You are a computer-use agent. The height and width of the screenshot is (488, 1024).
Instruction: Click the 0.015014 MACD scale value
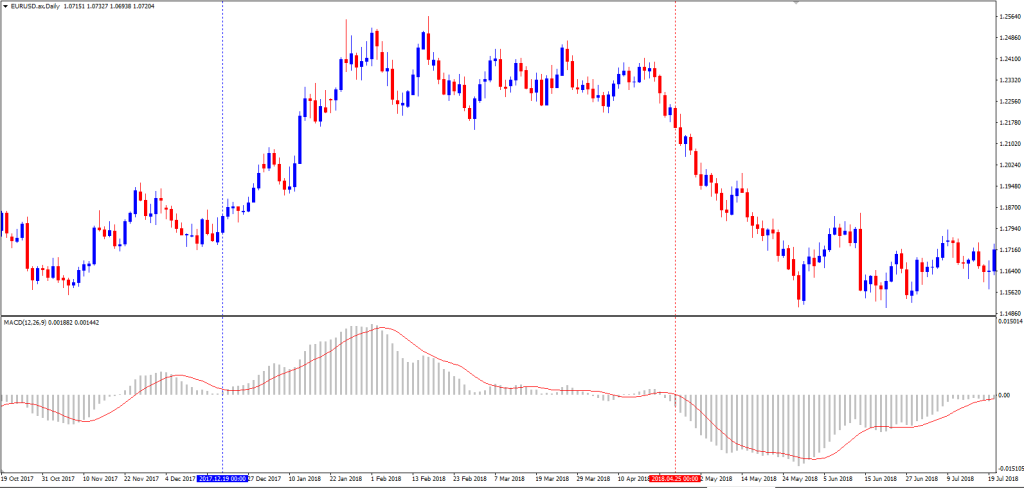1008,322
